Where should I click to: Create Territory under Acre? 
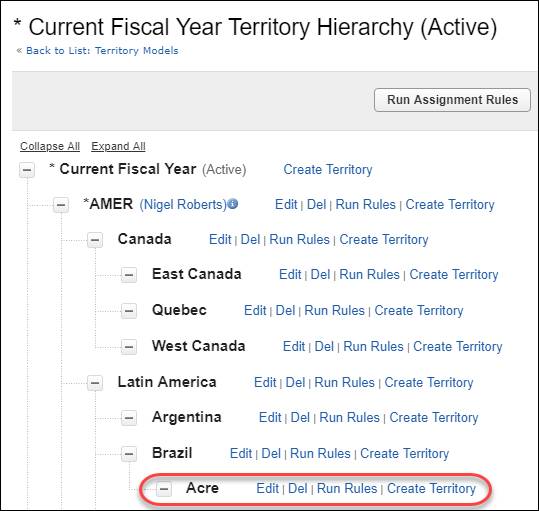pyautogui.click(x=431, y=488)
